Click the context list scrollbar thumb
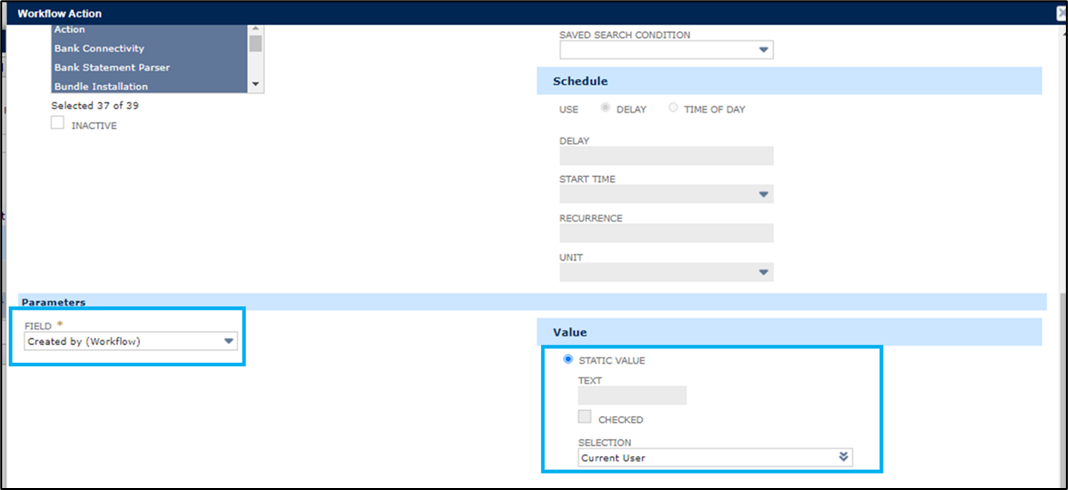The image size is (1068, 490). [x=255, y=44]
